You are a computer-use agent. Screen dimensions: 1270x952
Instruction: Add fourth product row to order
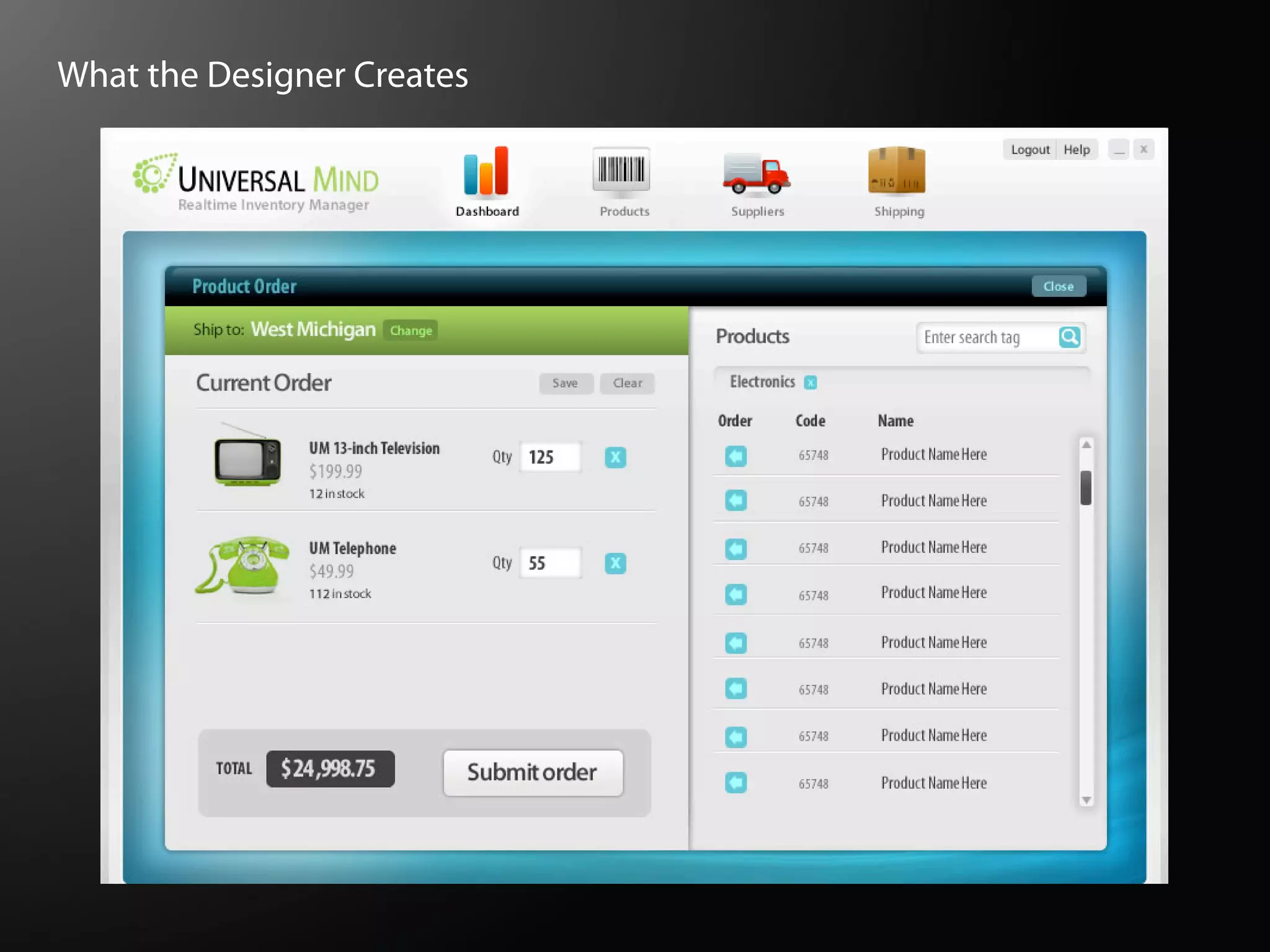(x=735, y=594)
